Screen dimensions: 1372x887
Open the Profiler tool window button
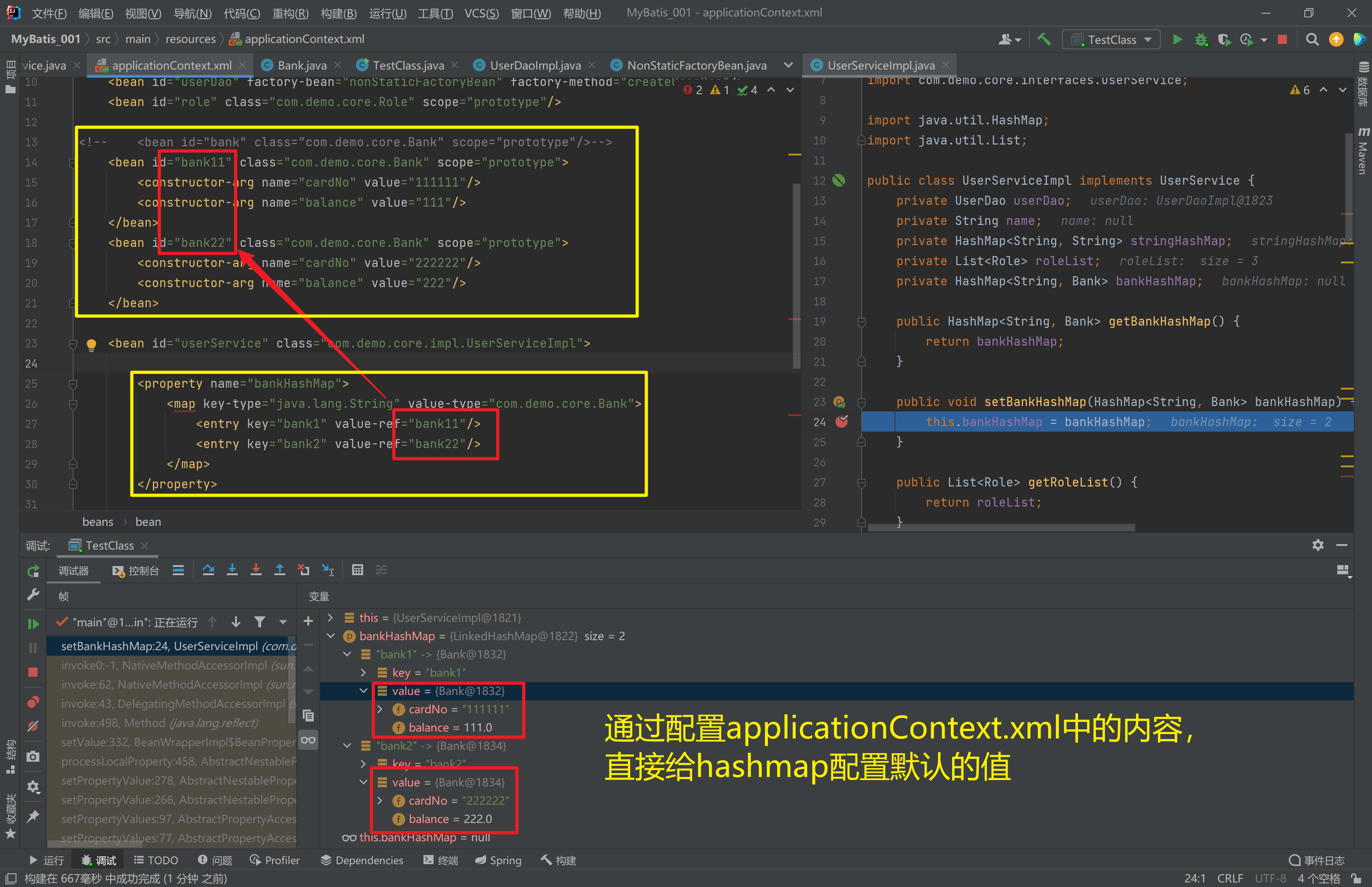click(275, 860)
